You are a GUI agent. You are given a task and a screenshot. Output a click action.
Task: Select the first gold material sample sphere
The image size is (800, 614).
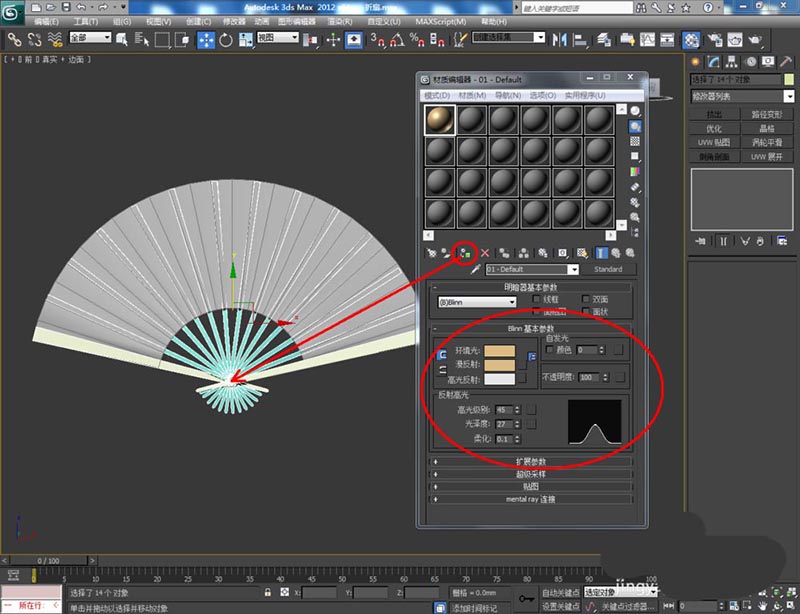point(439,120)
